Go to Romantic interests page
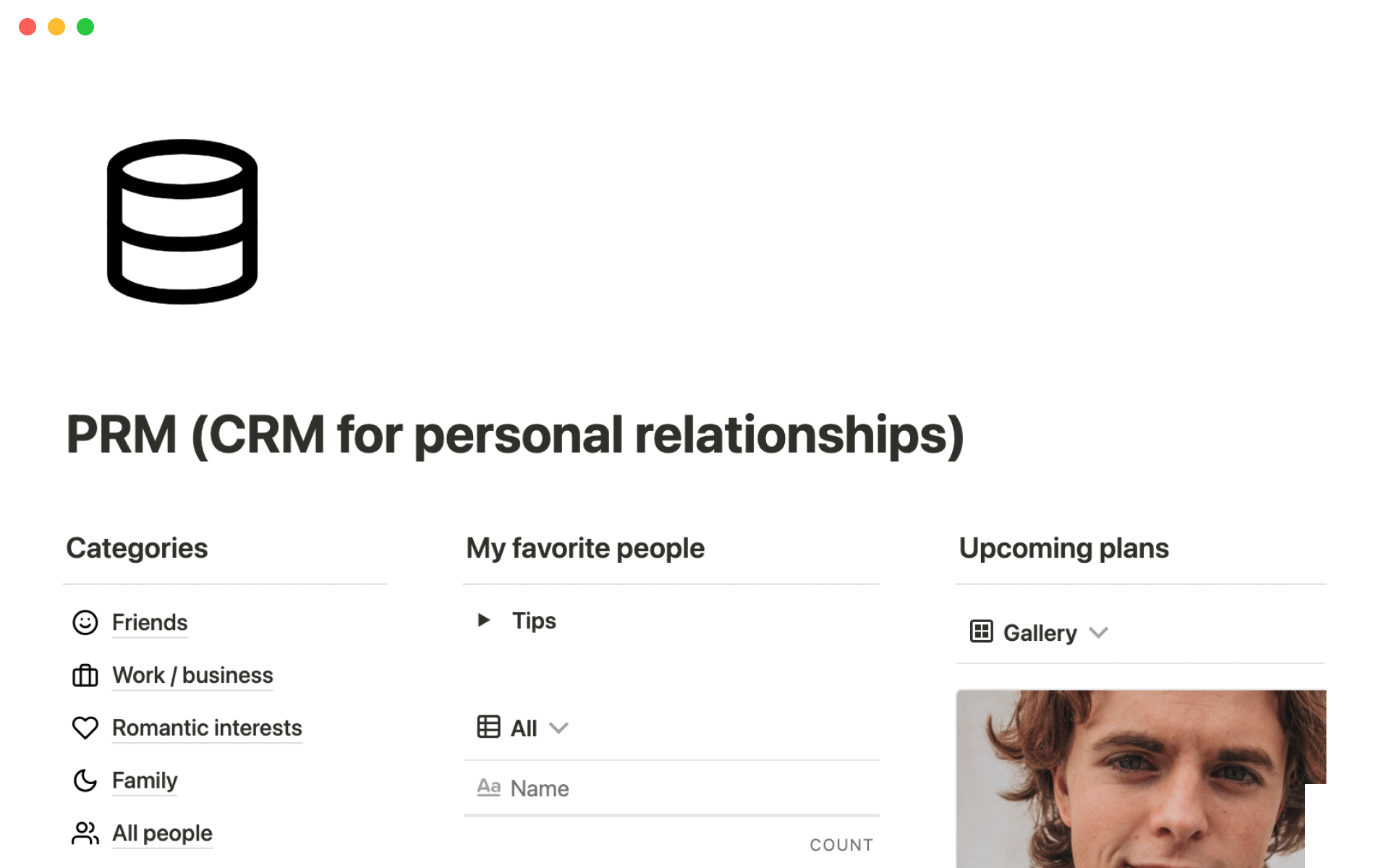The image size is (1389, 868). pos(207,728)
